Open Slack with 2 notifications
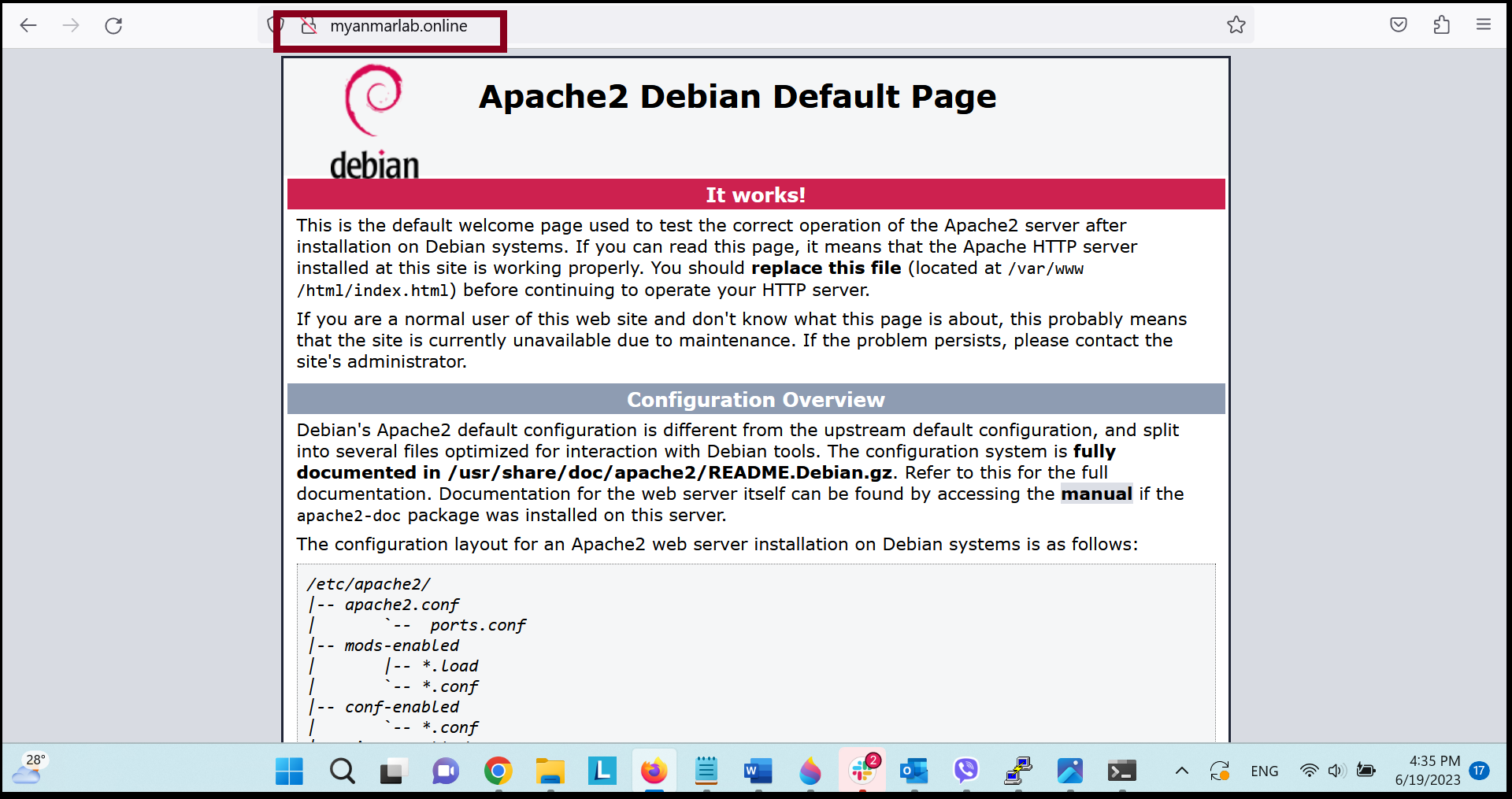1512x799 pixels. click(862, 771)
